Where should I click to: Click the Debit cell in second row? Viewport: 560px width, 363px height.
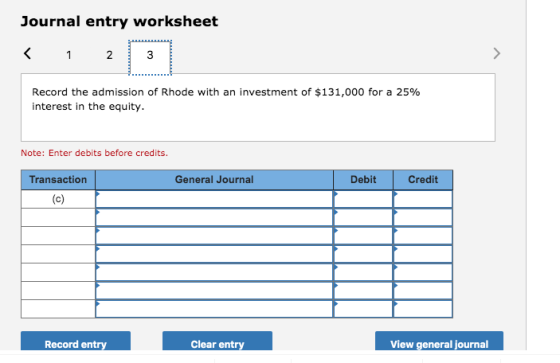(363, 217)
